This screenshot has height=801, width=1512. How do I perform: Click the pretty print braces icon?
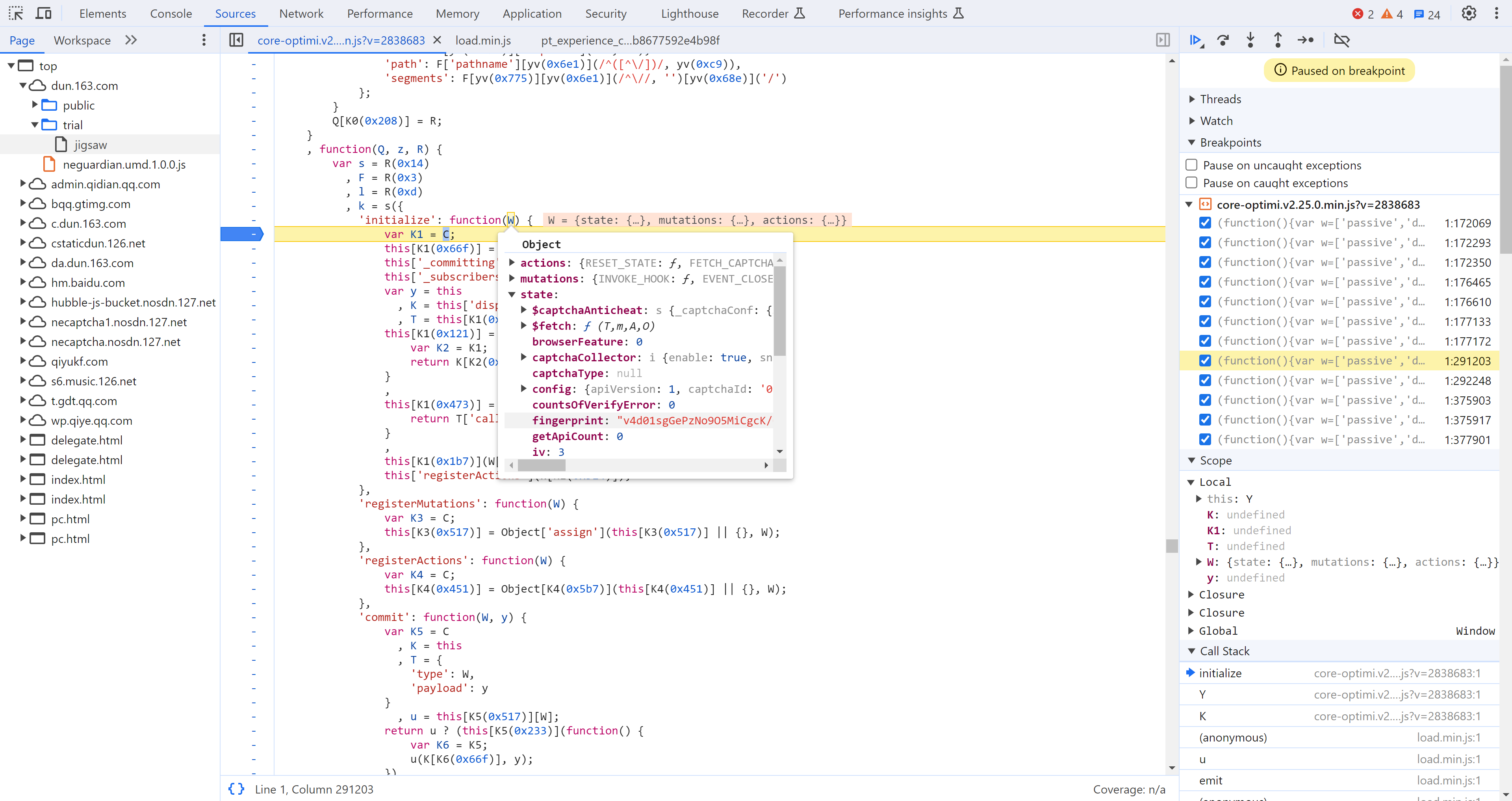[x=236, y=789]
